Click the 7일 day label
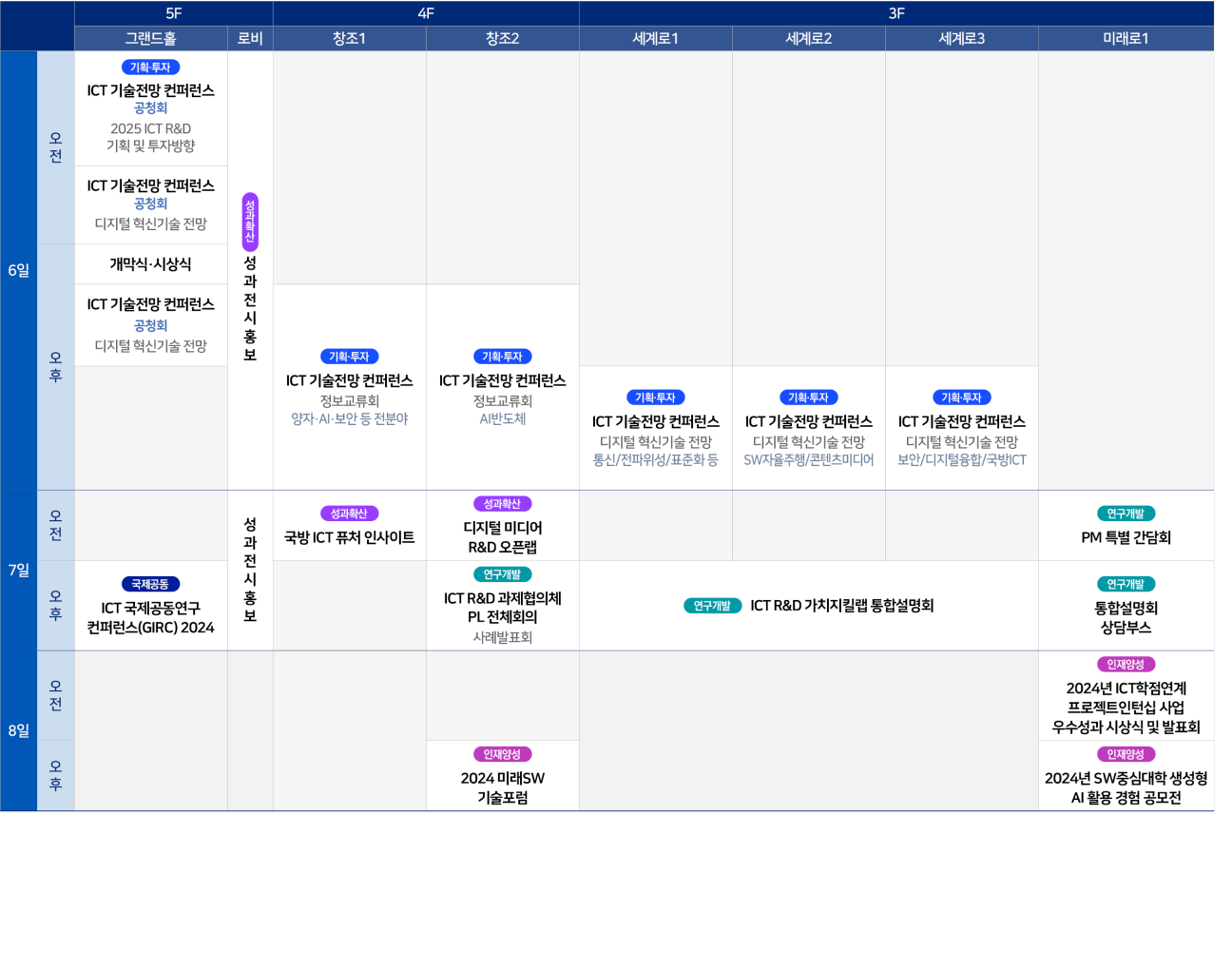This screenshot has width=1232, height=970. click(19, 570)
